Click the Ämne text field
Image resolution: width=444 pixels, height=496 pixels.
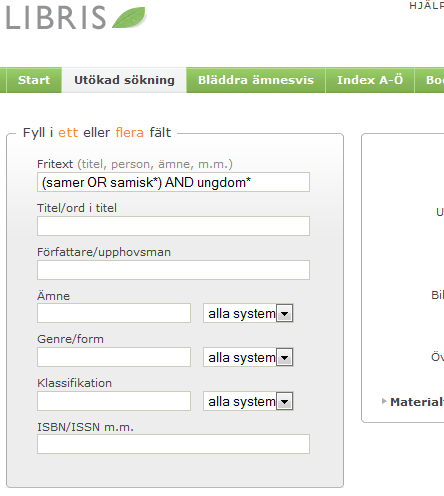click(114, 313)
